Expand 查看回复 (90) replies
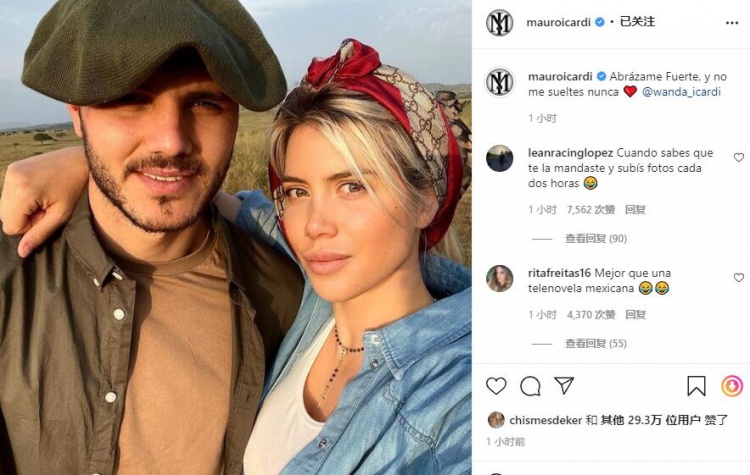750x475 pixels. (x=596, y=238)
